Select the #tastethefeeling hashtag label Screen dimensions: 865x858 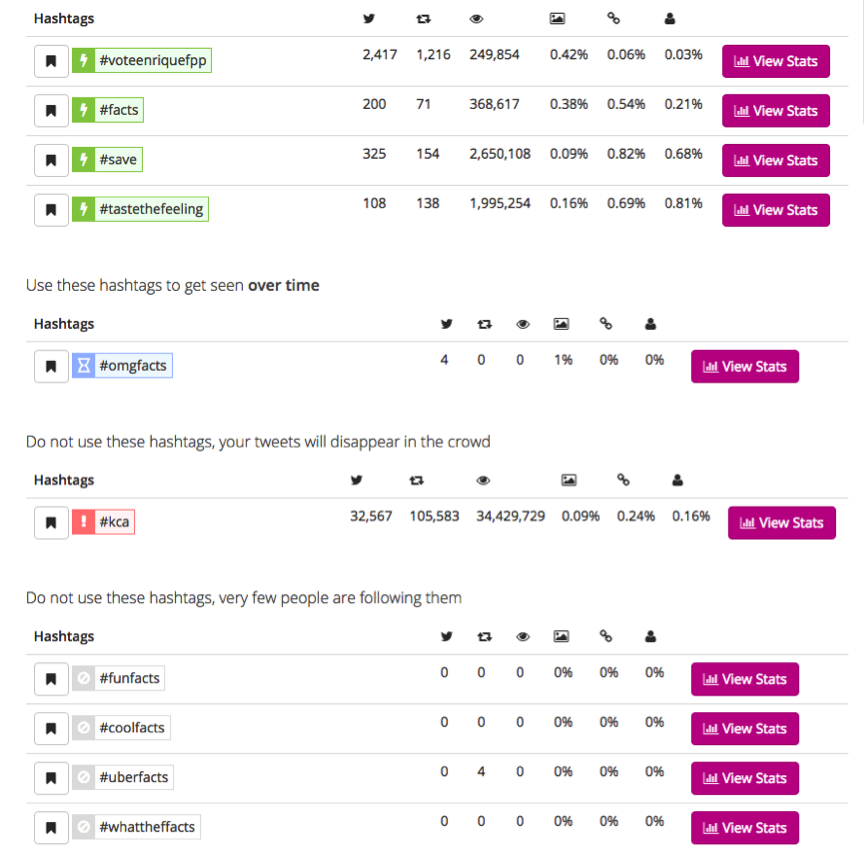point(151,209)
